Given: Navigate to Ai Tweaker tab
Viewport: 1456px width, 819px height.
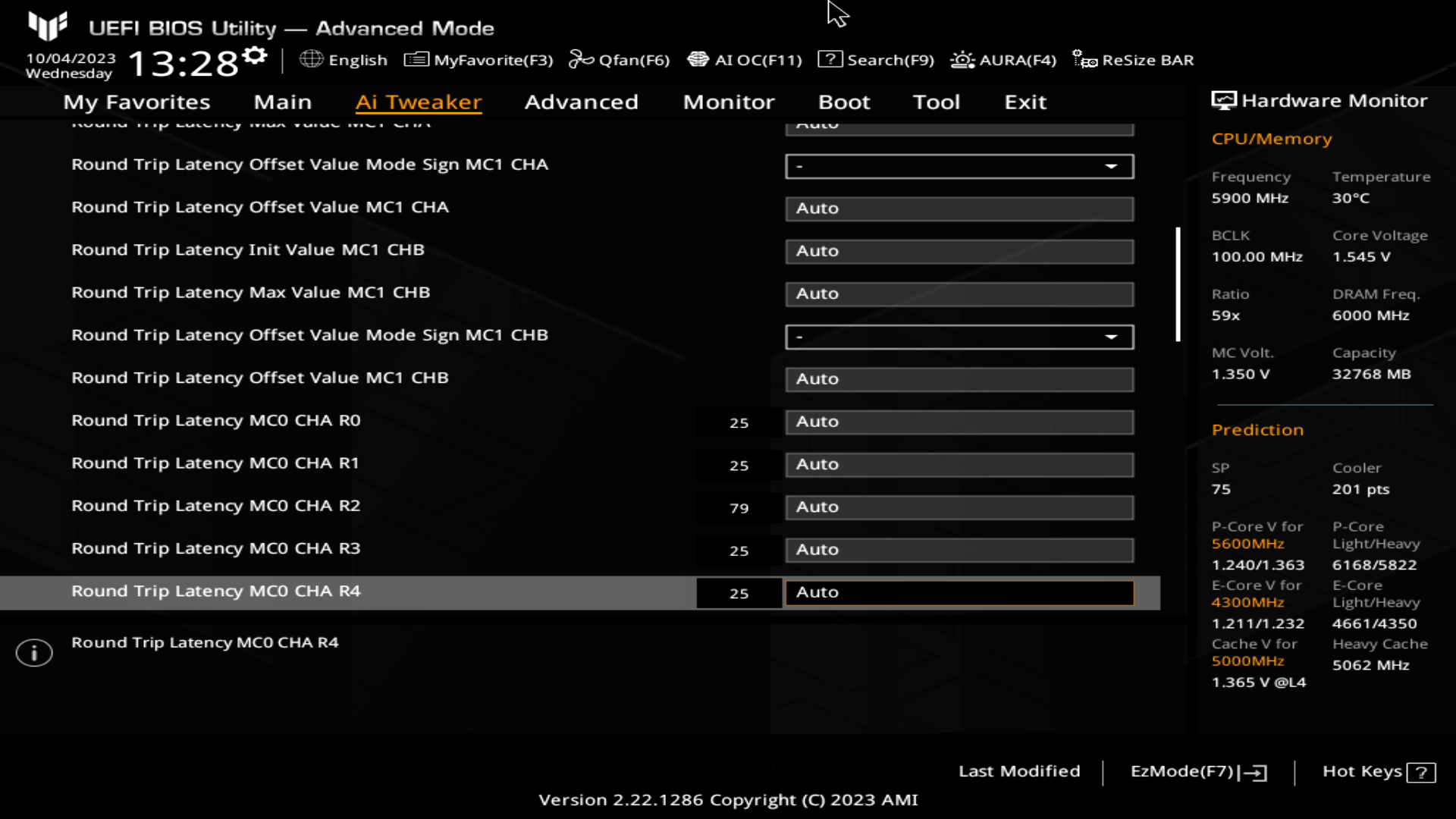Looking at the screenshot, I should pos(418,101).
